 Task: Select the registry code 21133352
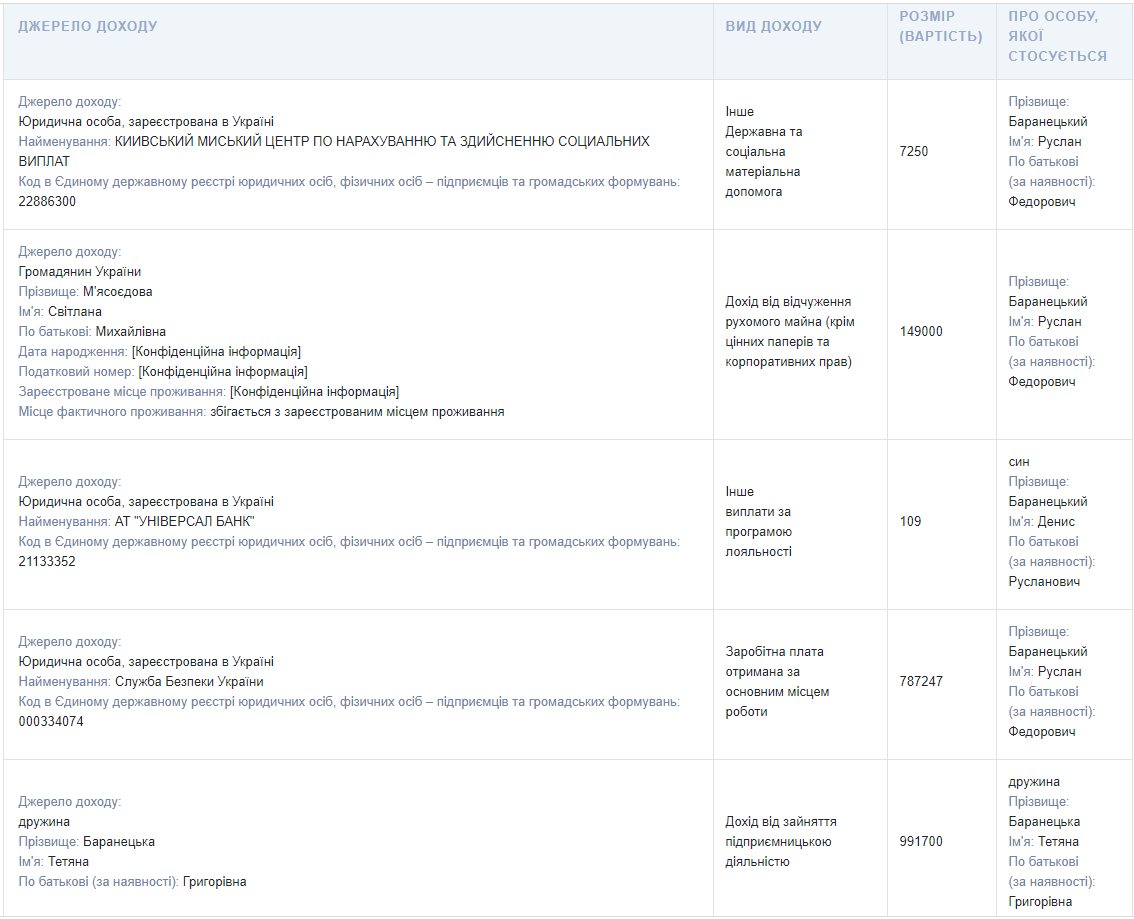click(47, 562)
